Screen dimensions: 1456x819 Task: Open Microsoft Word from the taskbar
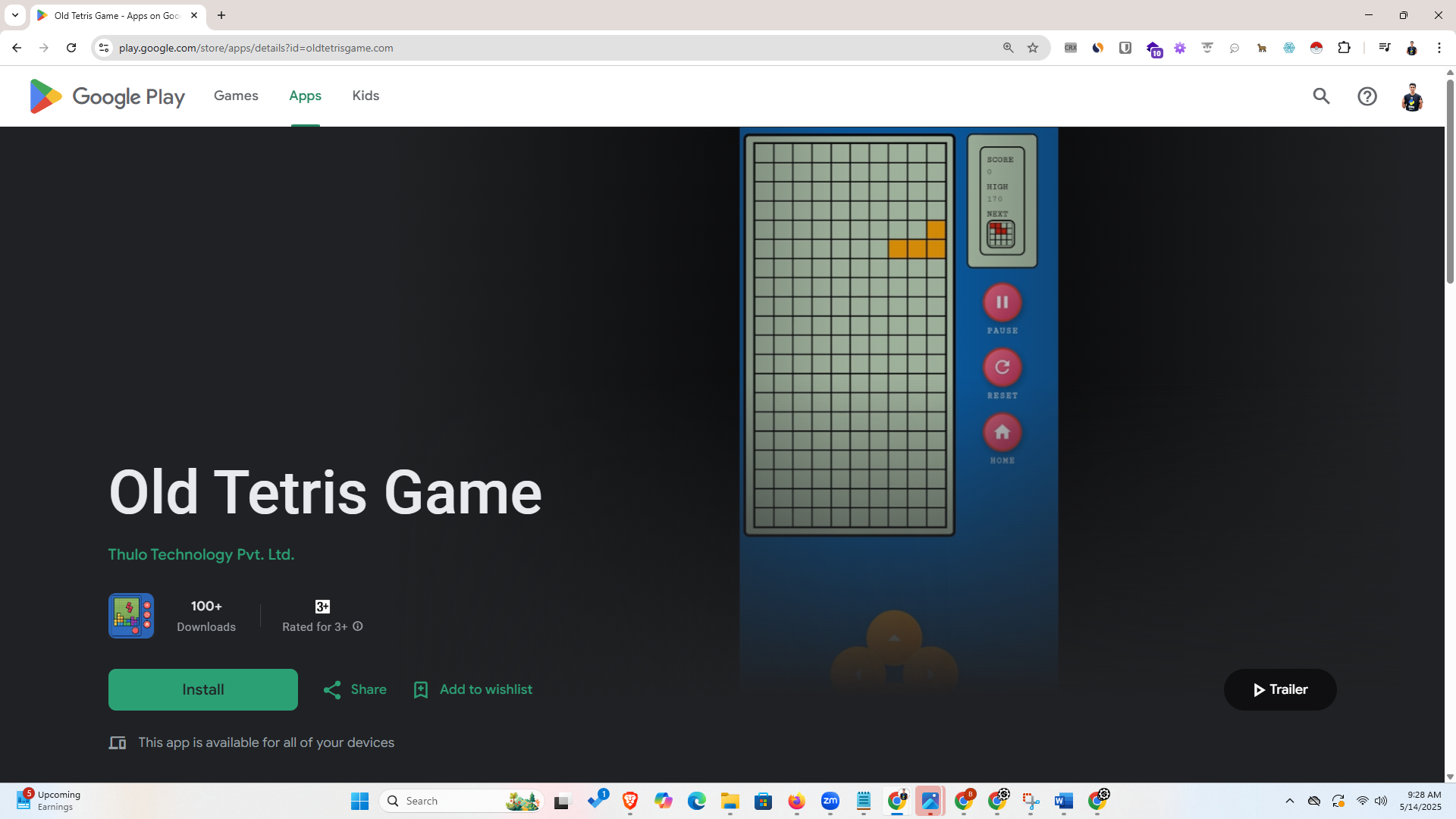point(1063,800)
